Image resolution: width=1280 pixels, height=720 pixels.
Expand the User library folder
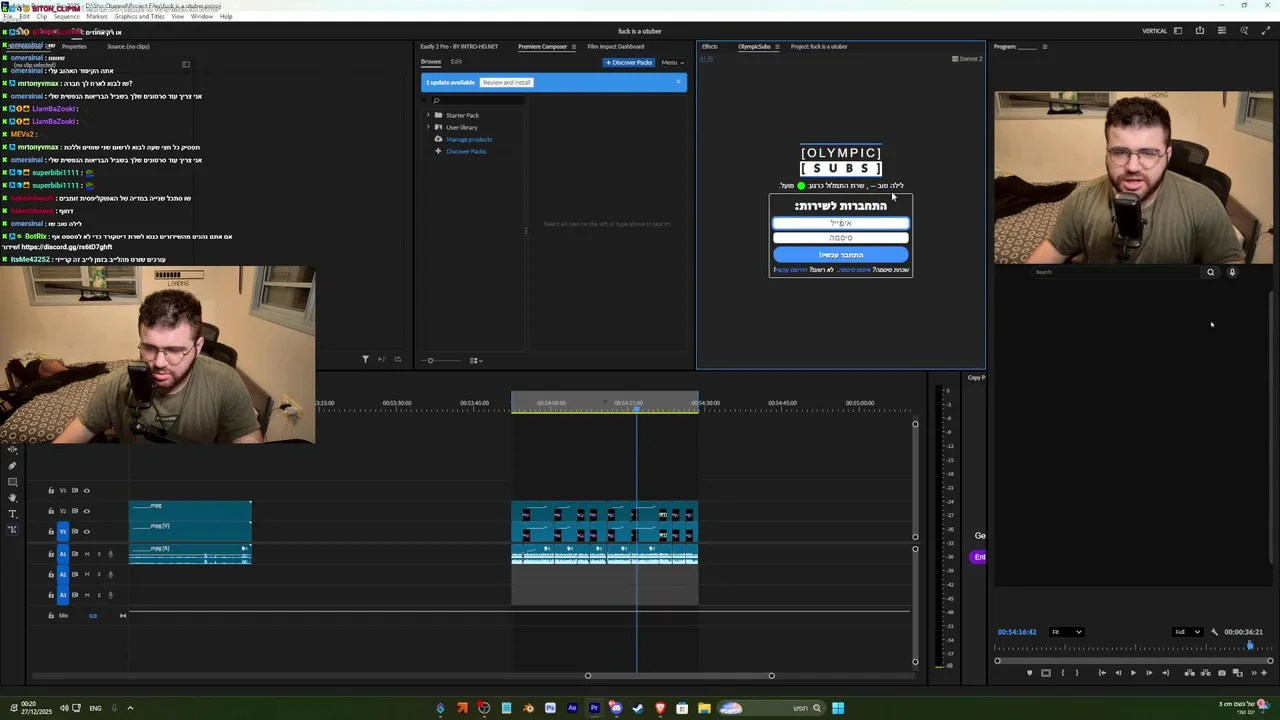pyautogui.click(x=429, y=127)
